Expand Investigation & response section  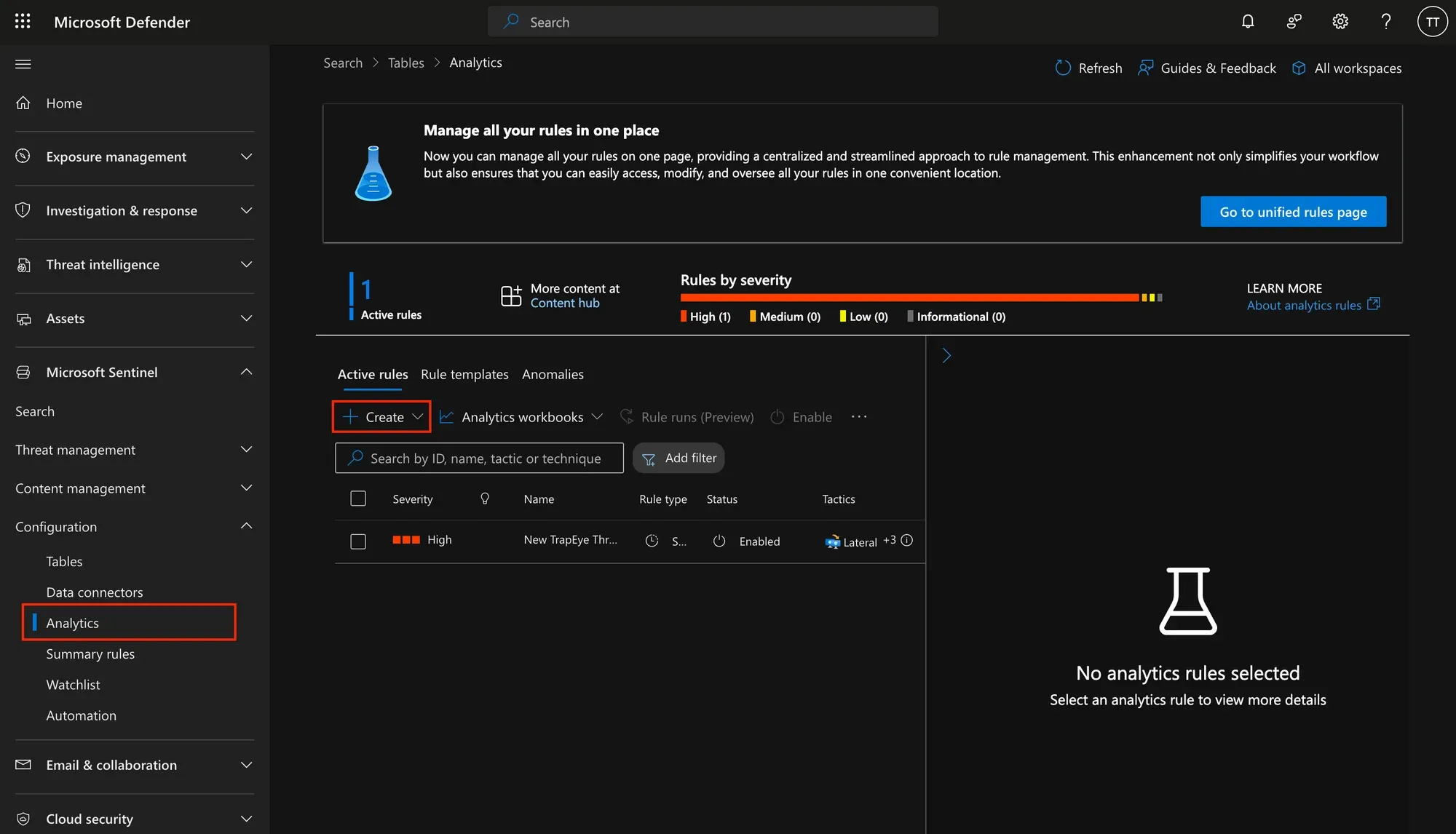[246, 210]
